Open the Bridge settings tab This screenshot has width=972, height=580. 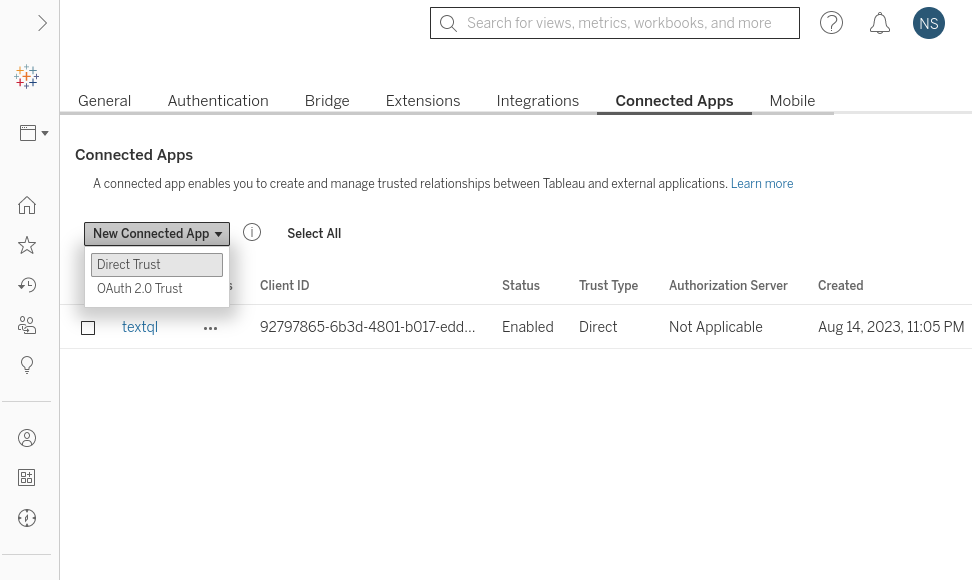point(327,100)
